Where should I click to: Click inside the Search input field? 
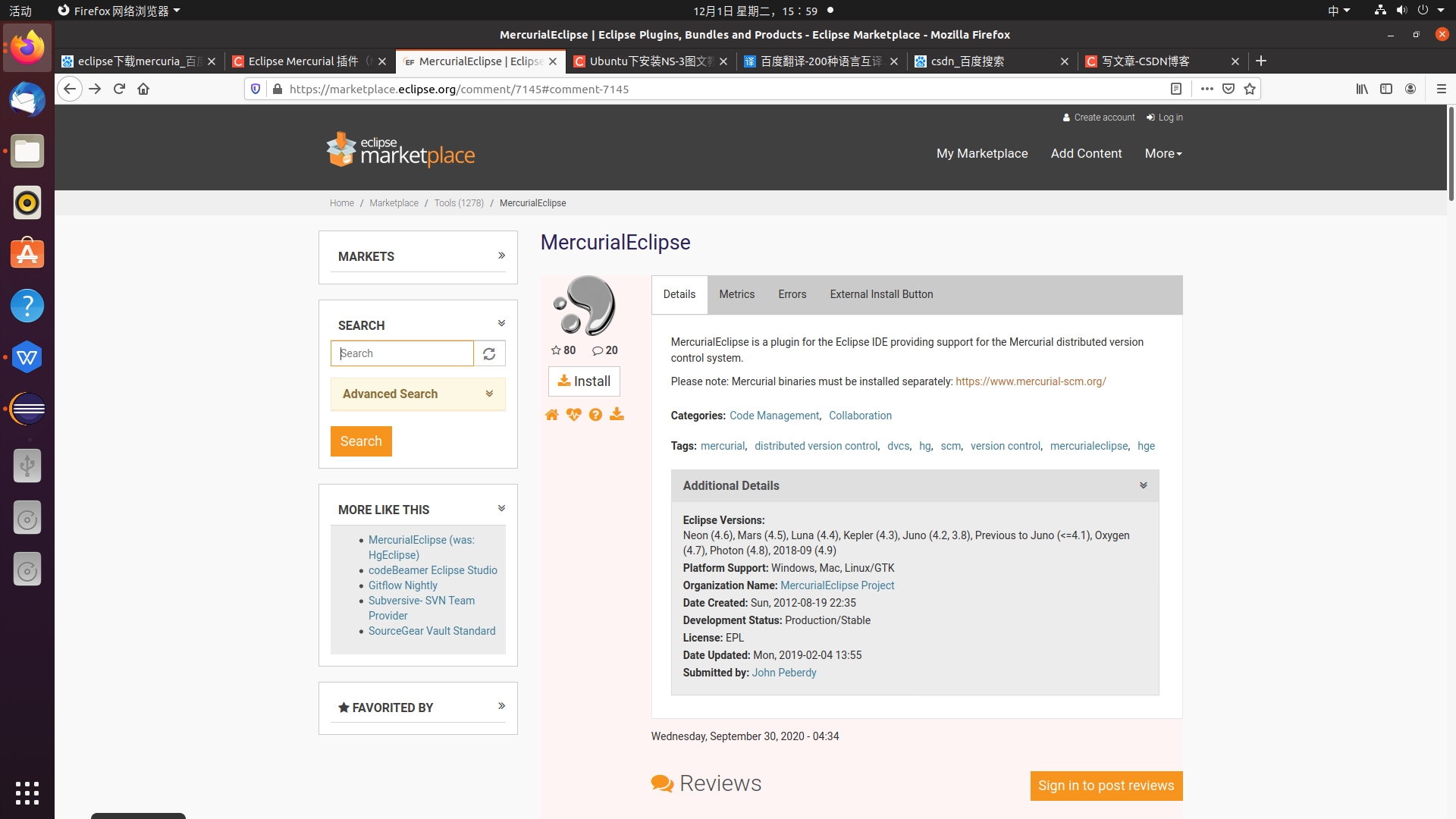coord(402,353)
